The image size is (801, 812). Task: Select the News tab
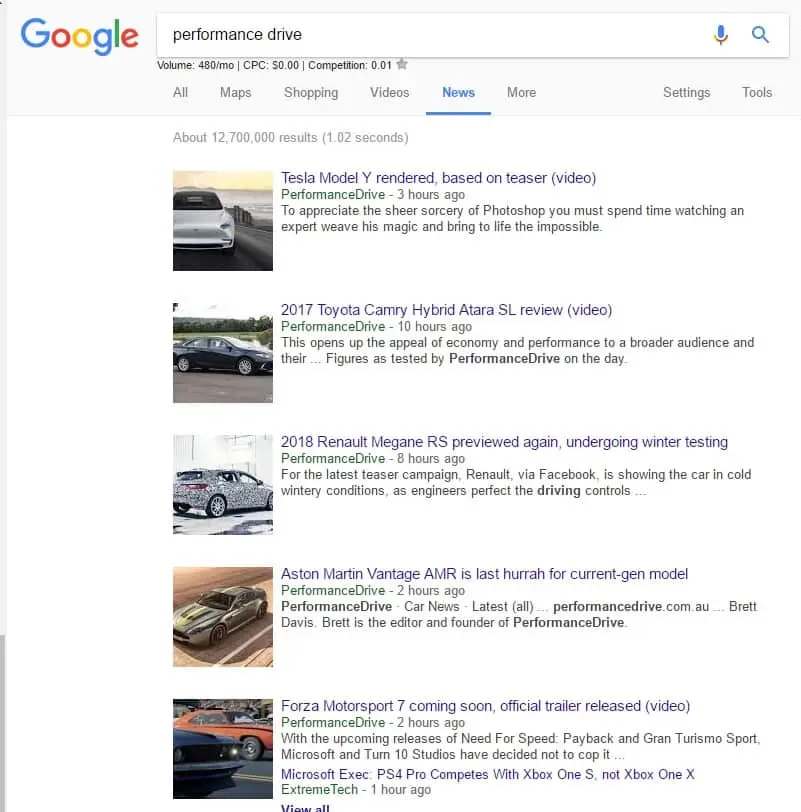[x=458, y=93]
